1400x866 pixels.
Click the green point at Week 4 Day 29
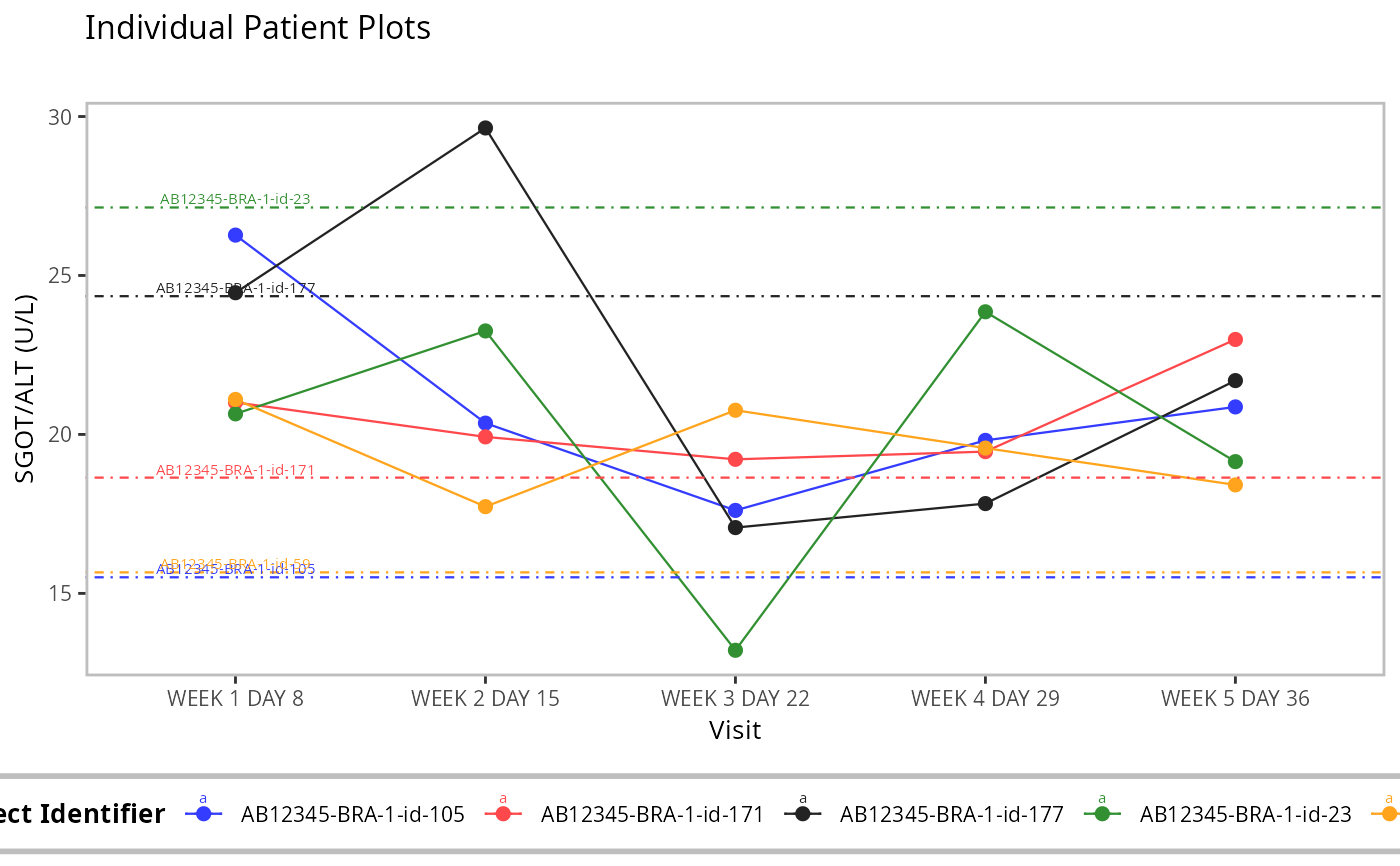point(985,312)
